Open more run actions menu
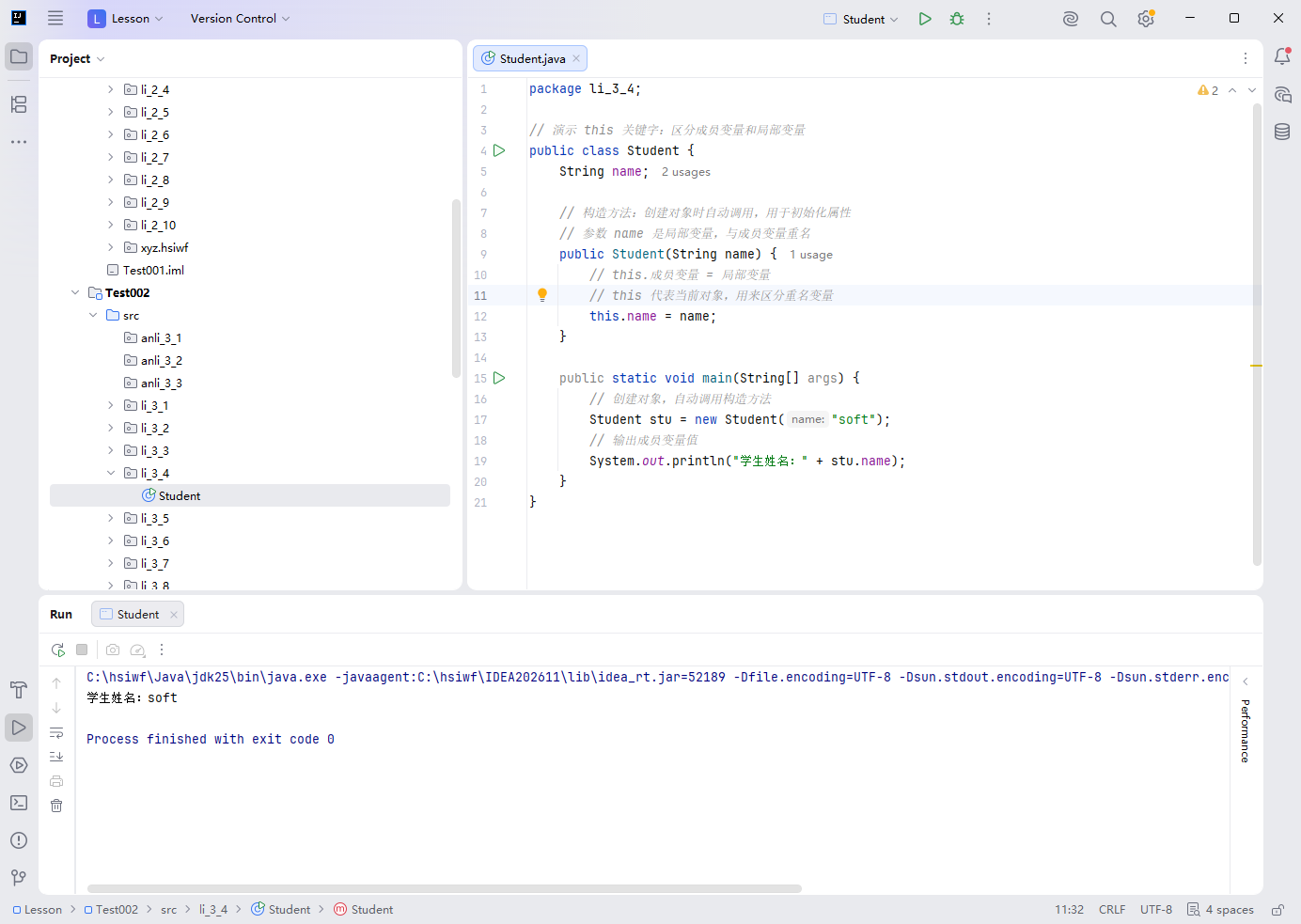This screenshot has height=924, width=1301. pyautogui.click(x=989, y=19)
